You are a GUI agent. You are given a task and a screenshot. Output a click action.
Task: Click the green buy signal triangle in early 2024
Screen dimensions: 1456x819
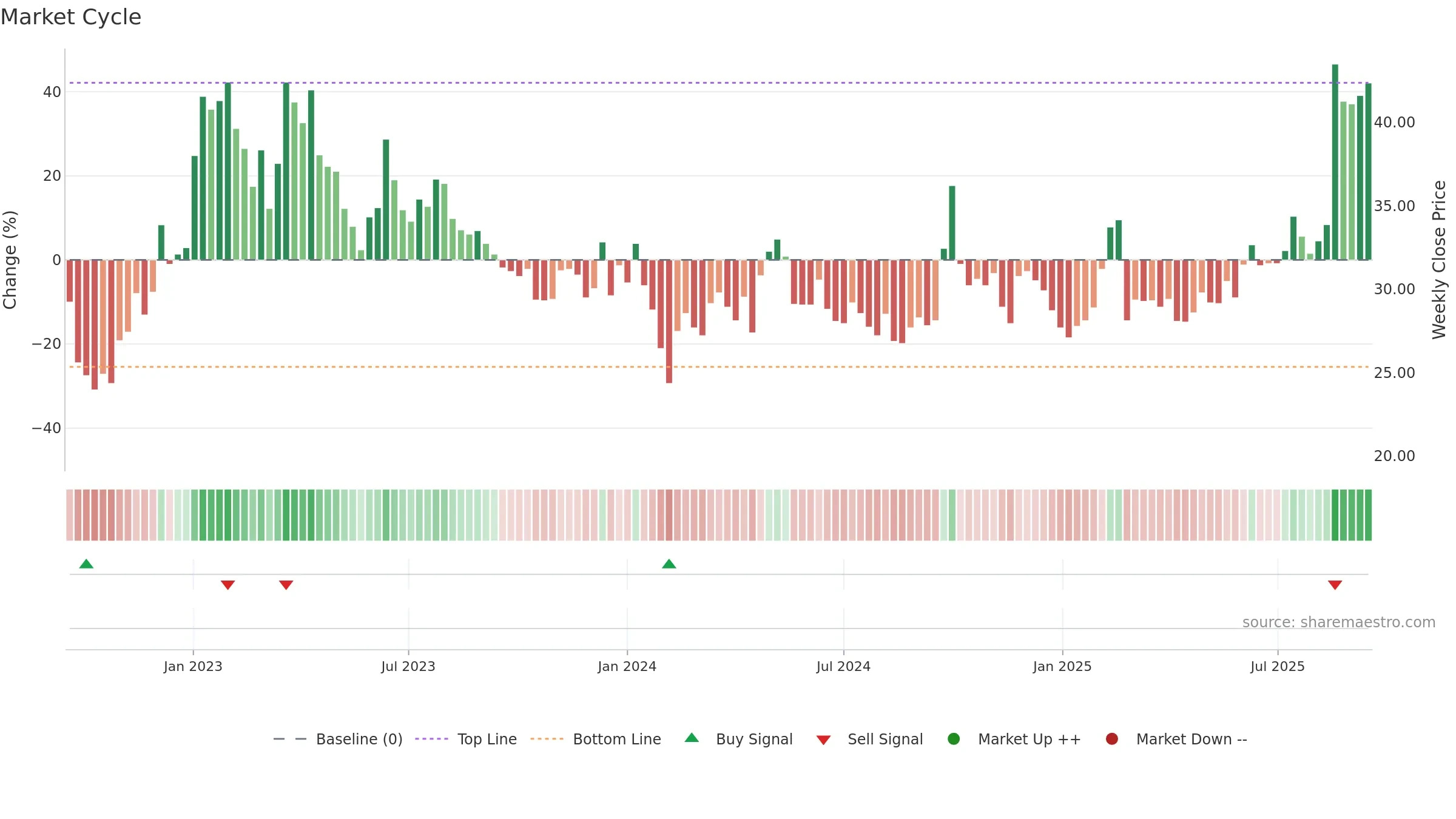[x=669, y=564]
